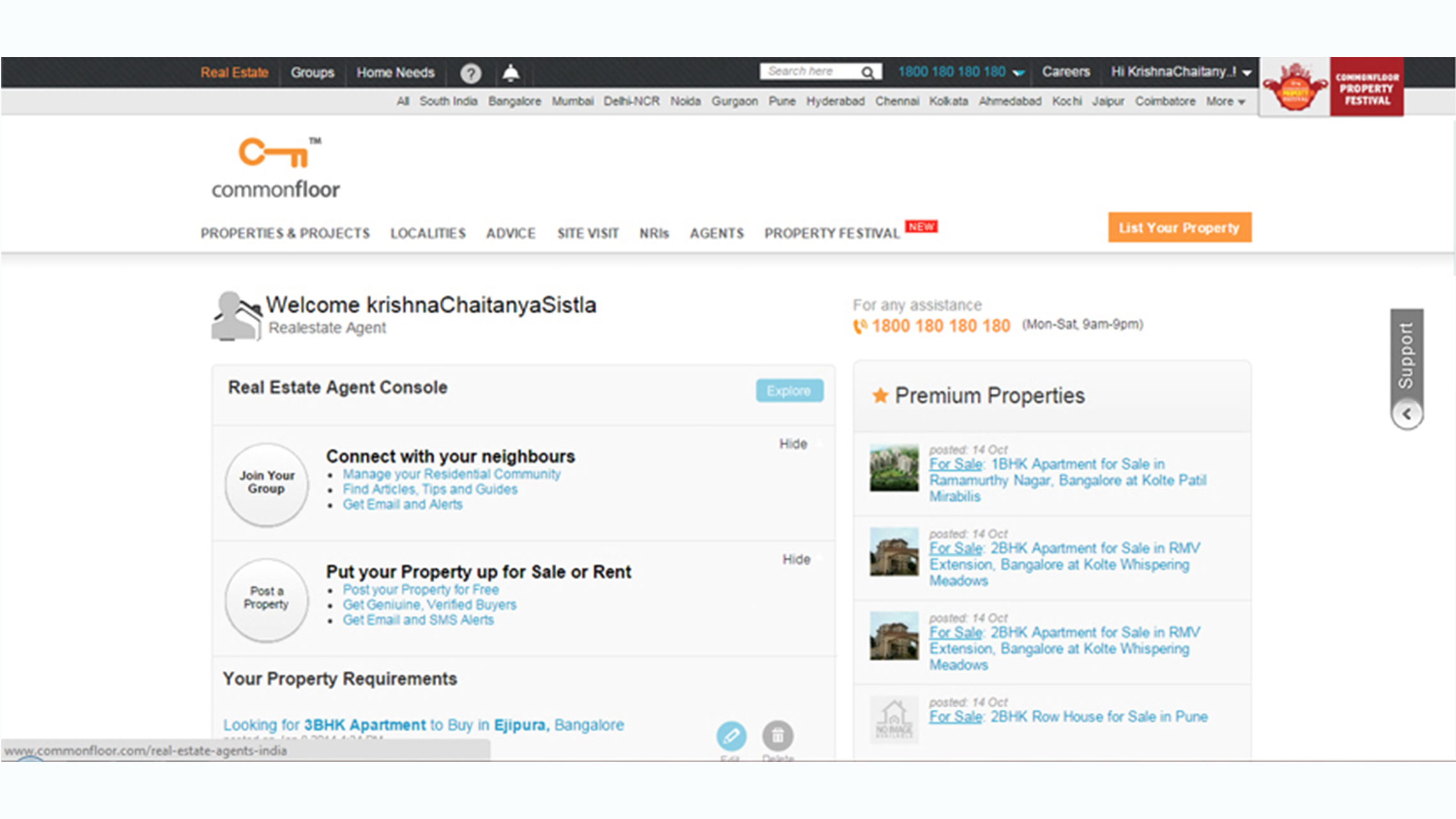1456x819 pixels.
Task: Open the Property Festival banner icon
Action: [1331, 87]
